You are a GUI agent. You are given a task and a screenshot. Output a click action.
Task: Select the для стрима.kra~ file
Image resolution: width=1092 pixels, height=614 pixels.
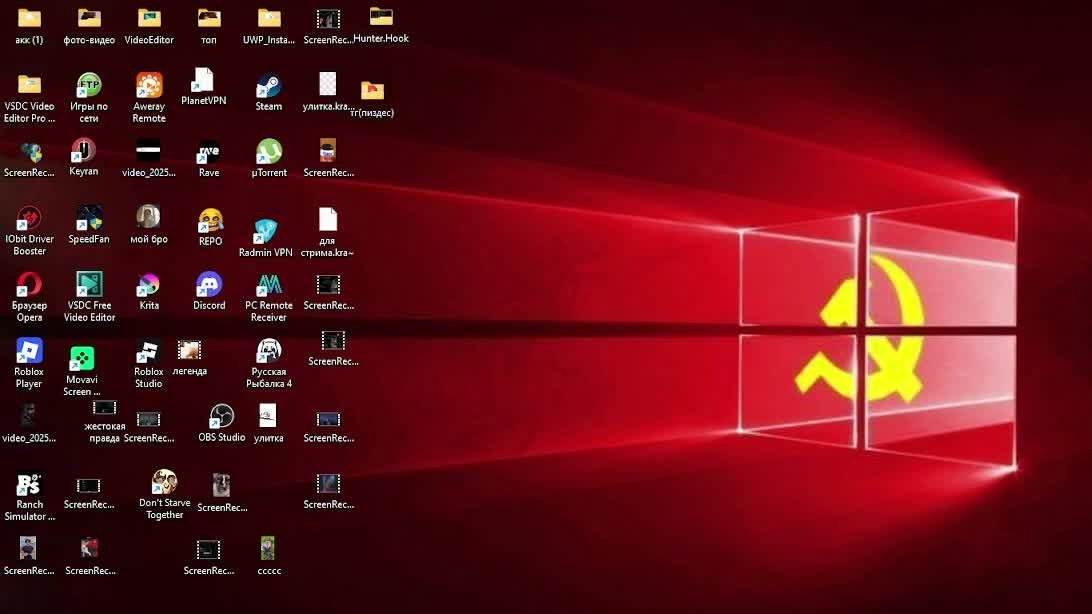(327, 220)
